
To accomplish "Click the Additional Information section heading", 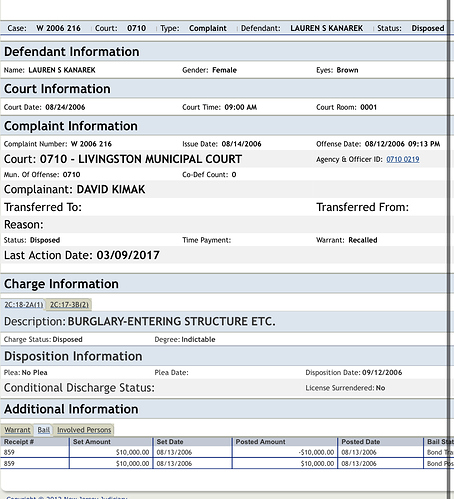I will click(71, 409).
